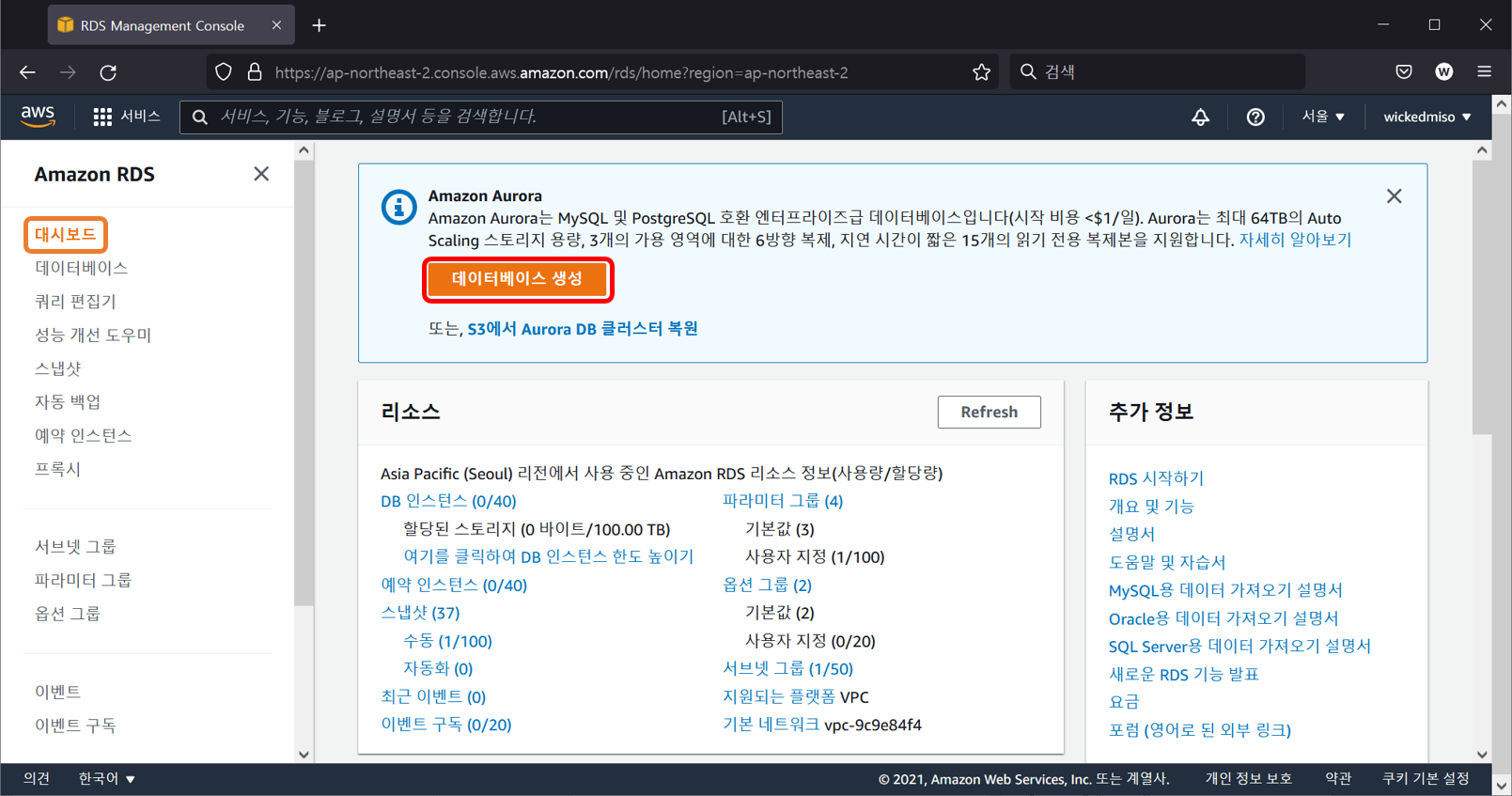
Task: Open the help question mark icon
Action: pyautogui.click(x=1255, y=117)
